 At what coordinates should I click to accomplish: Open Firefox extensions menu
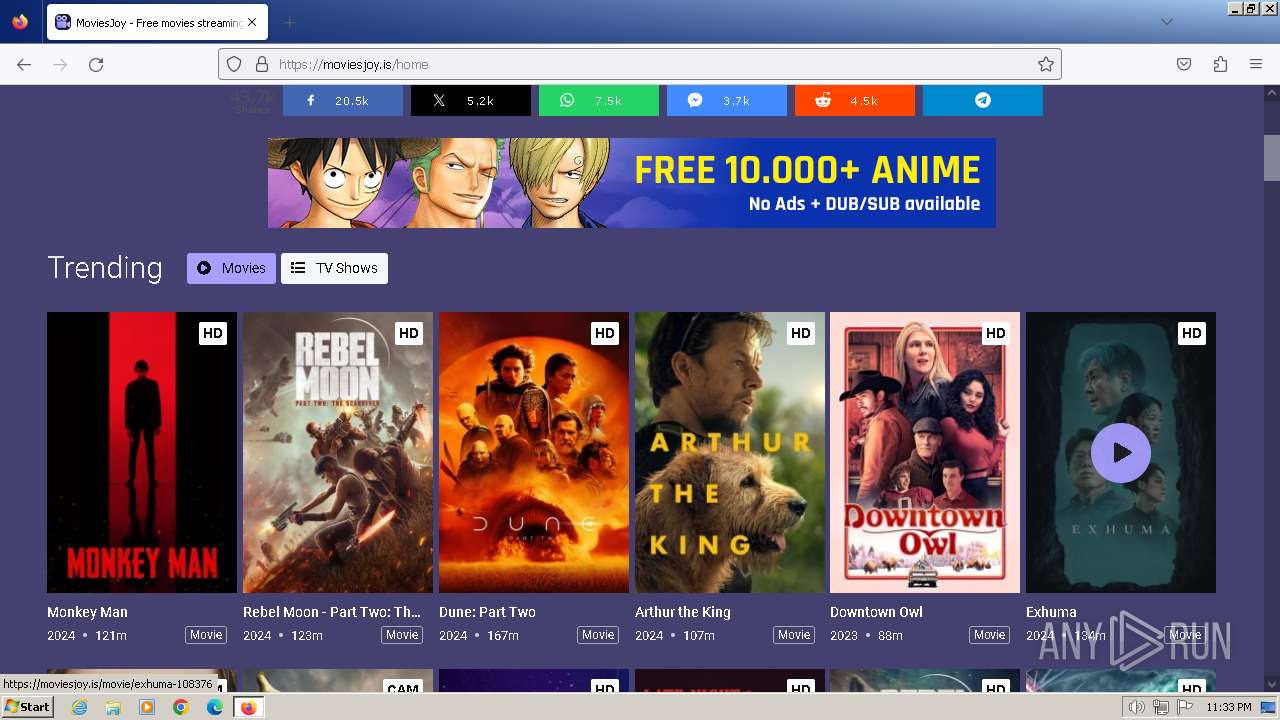1220,64
